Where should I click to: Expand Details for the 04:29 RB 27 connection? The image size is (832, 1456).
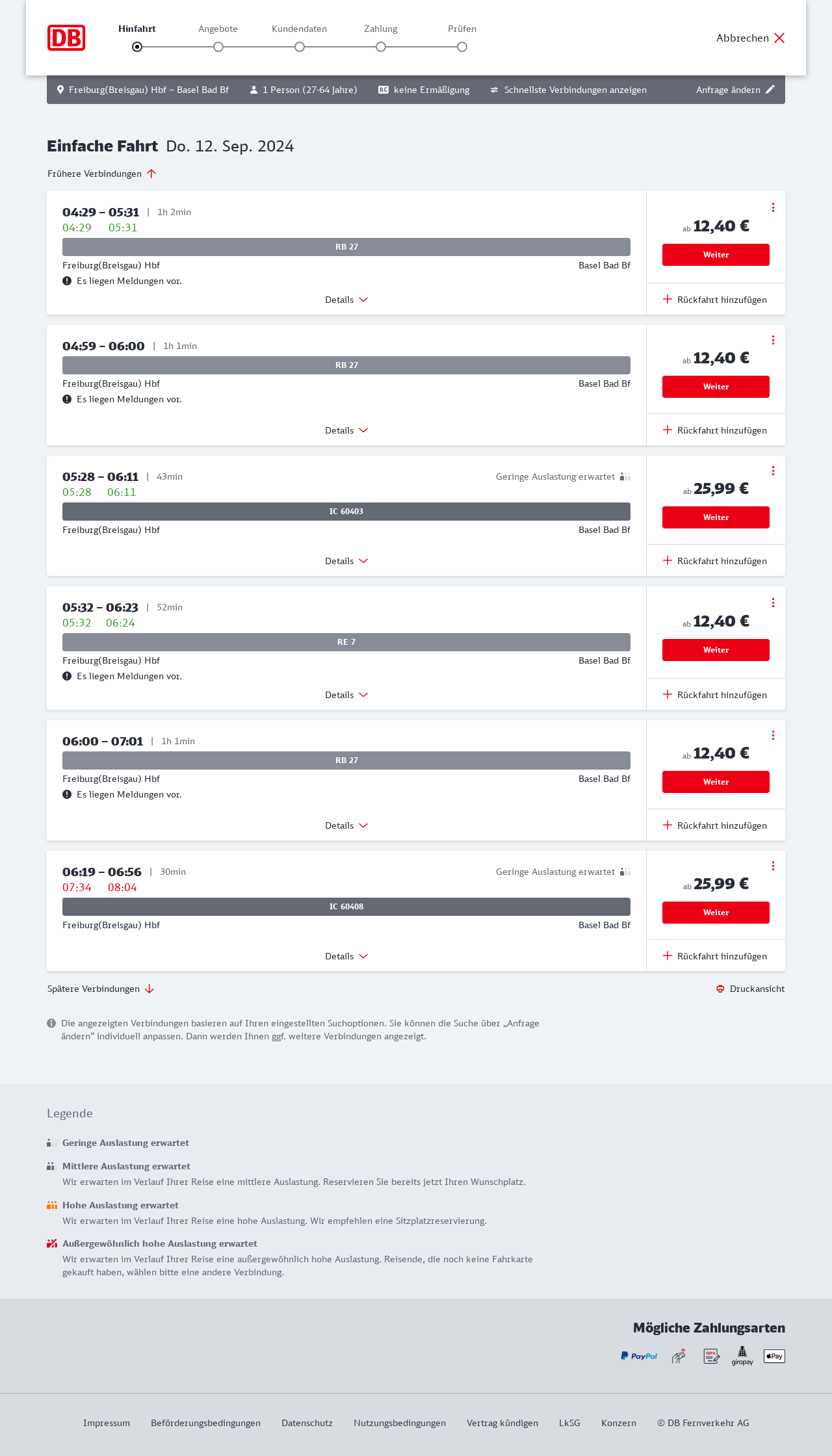[x=346, y=300]
